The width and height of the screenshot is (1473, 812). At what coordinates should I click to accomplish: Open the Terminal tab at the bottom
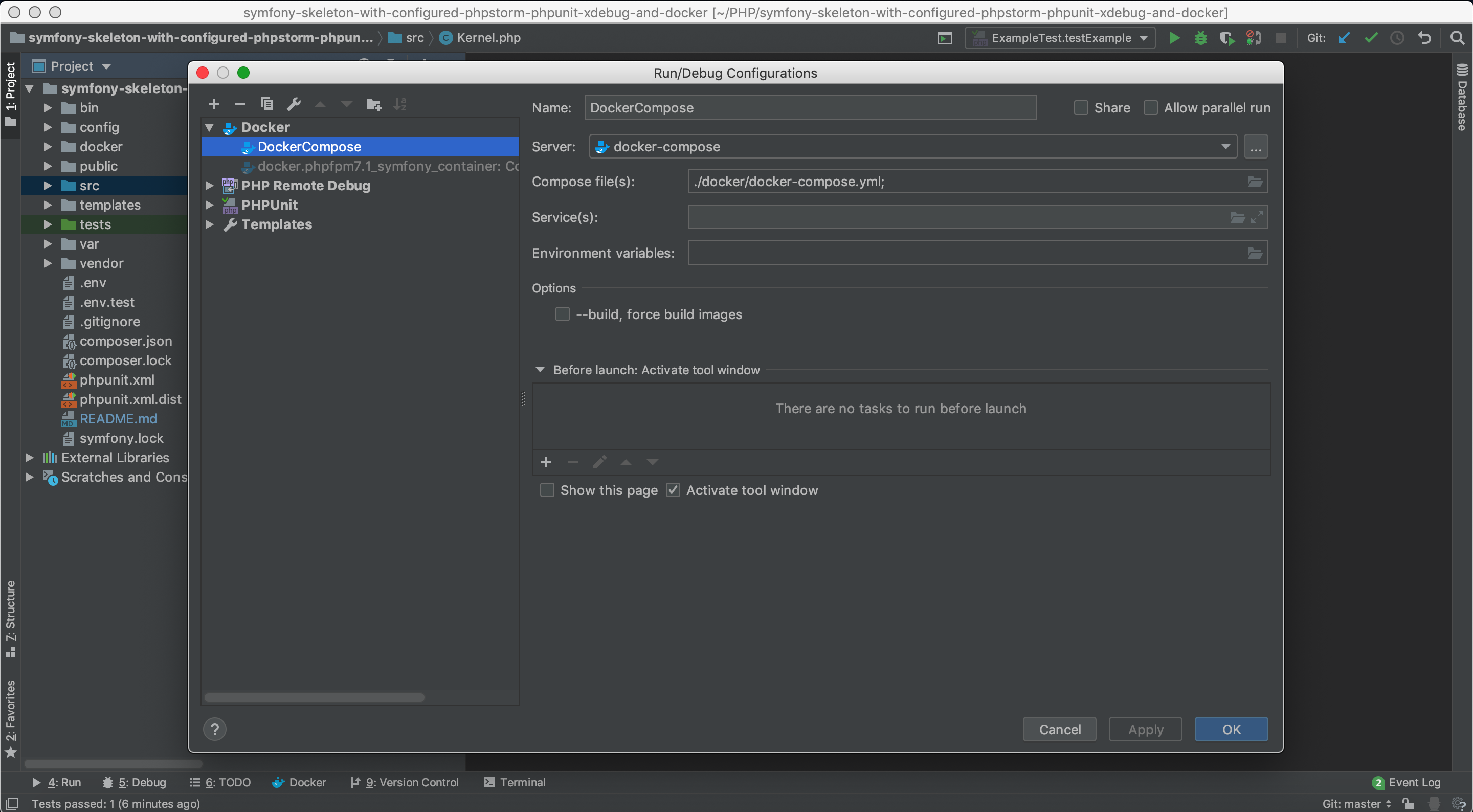[x=522, y=782]
